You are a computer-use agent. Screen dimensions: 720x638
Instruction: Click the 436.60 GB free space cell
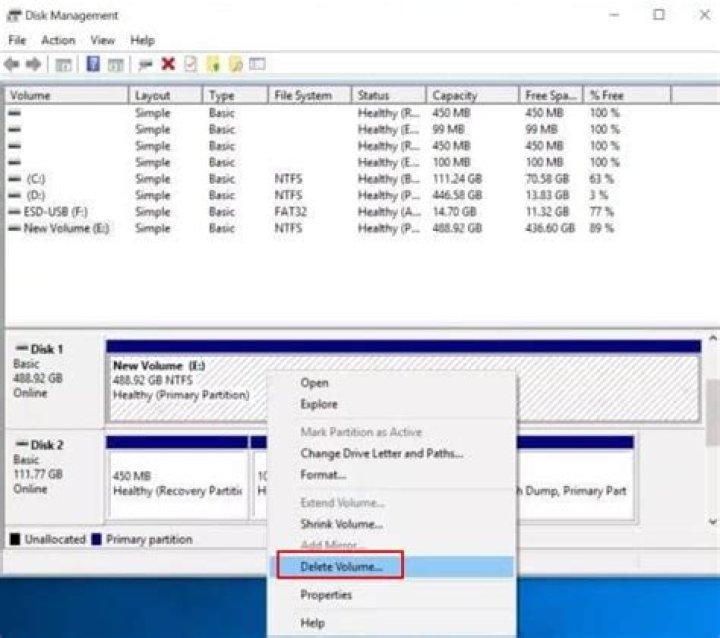[550, 228]
